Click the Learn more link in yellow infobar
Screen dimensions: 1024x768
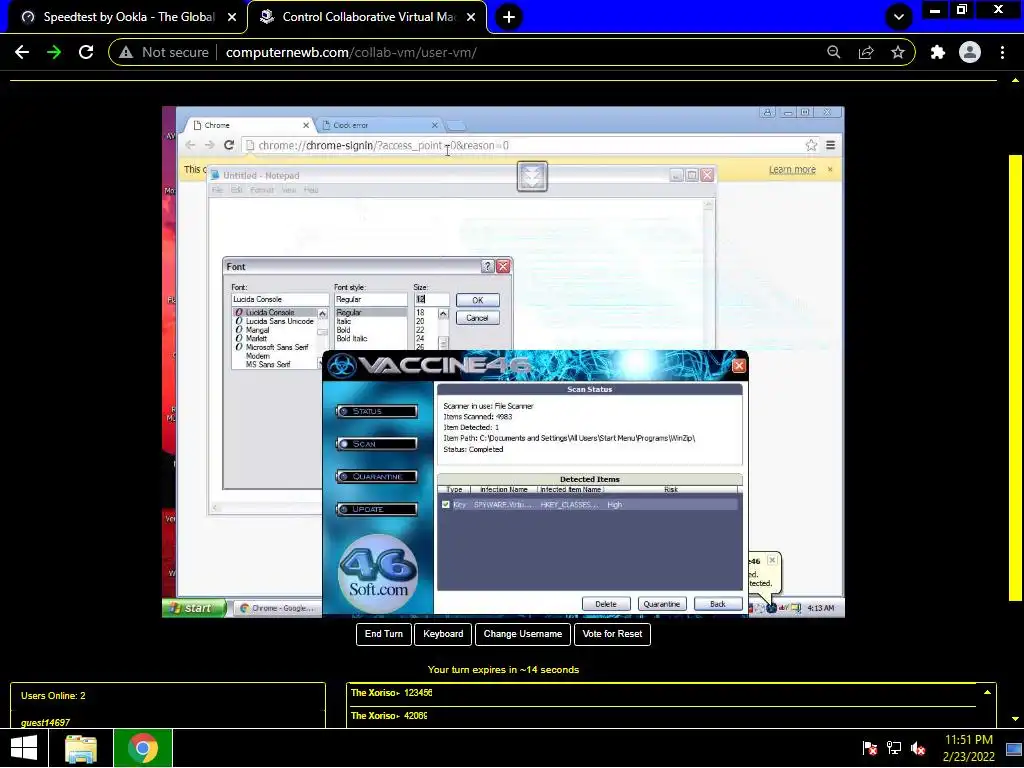(792, 170)
